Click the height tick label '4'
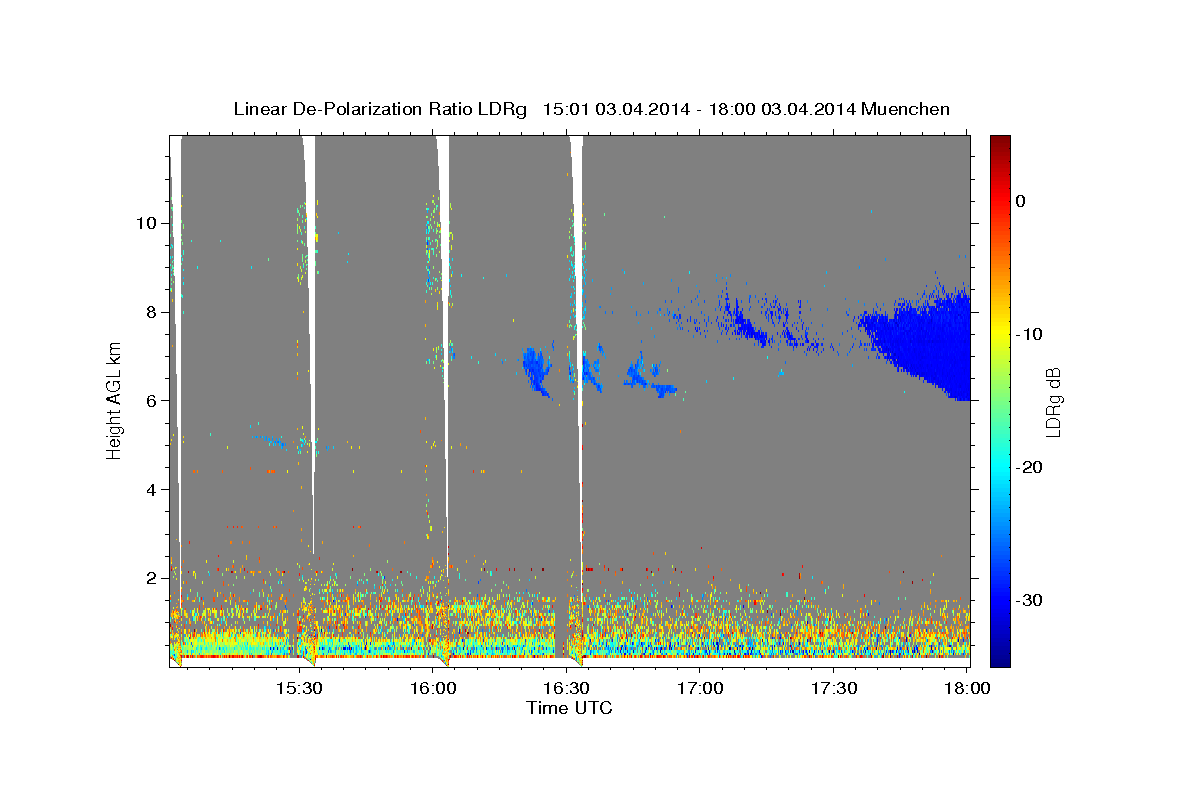Image resolution: width=1200 pixels, height=800 pixels. point(153,490)
